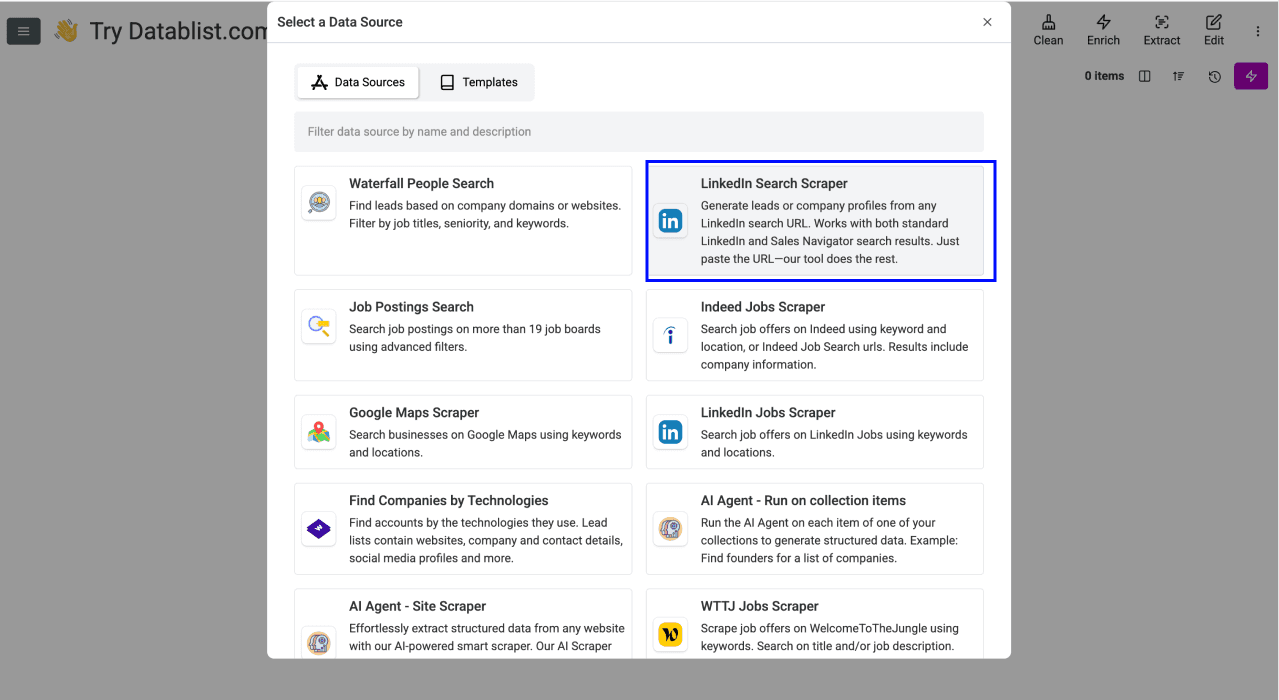This screenshot has width=1279, height=700.
Task: Switch to the Templates tab
Action: pos(477,82)
